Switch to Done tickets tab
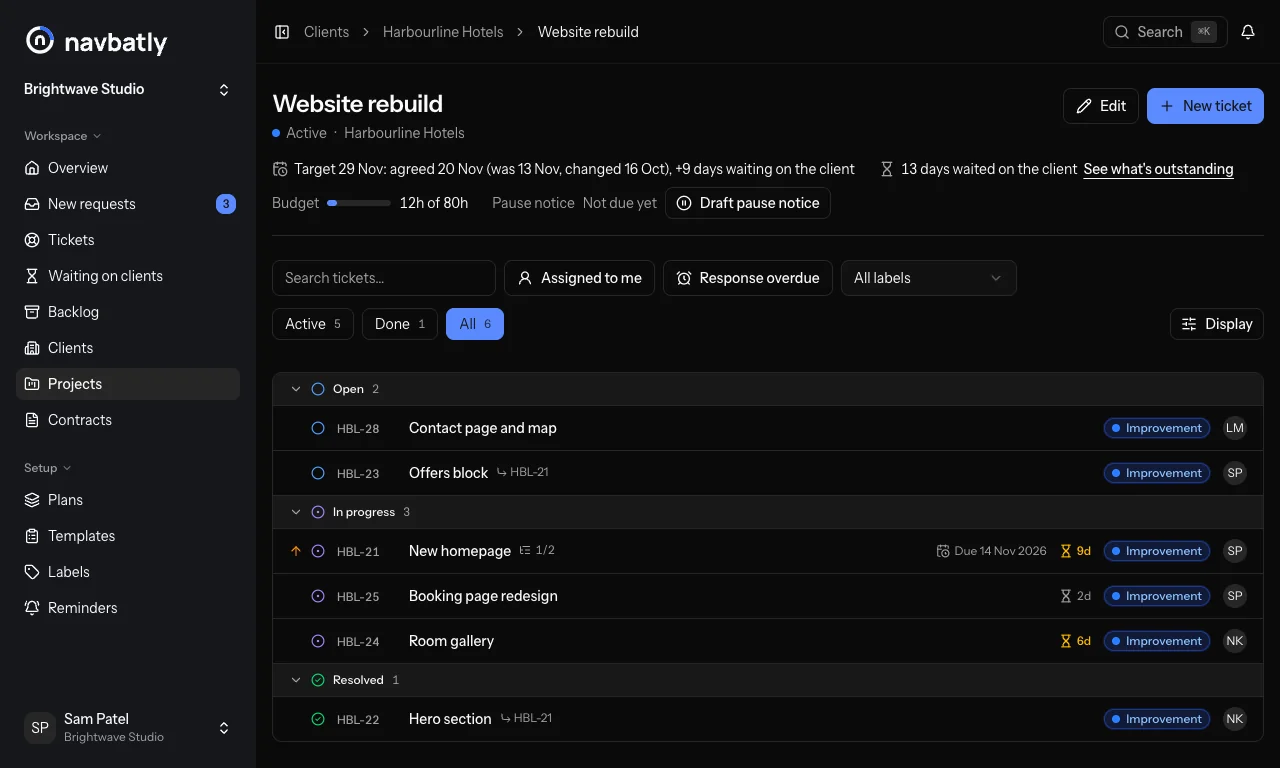This screenshot has height=768, width=1280. point(400,324)
